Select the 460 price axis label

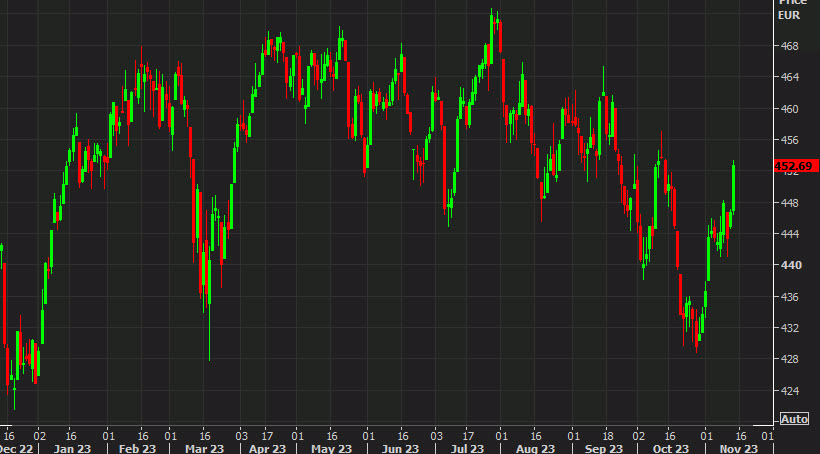788,109
